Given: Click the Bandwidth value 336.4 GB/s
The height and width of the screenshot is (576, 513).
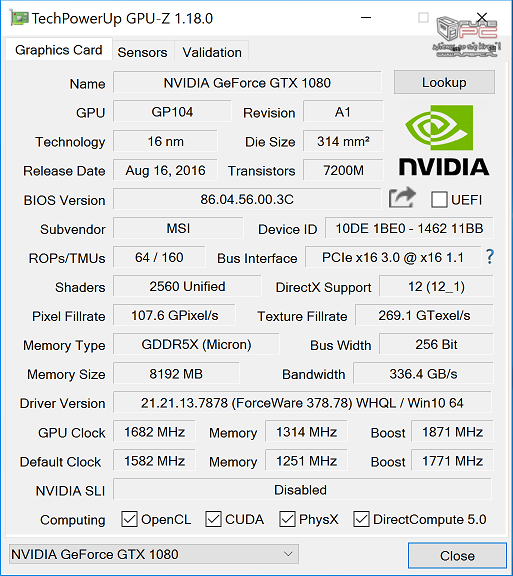Looking at the screenshot, I should point(423,374).
